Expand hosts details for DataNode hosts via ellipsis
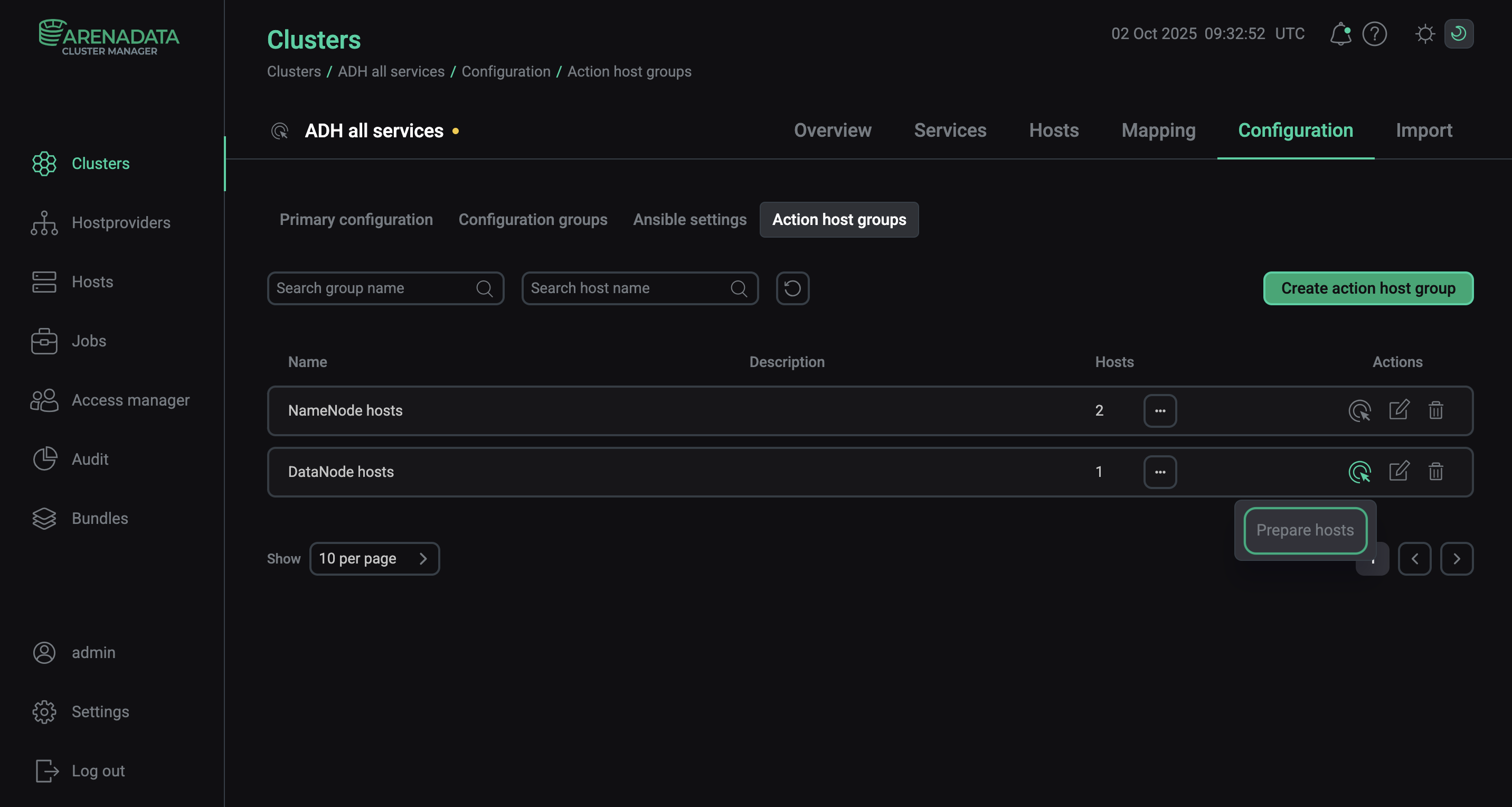Screen dimensions: 1512x807 pos(1160,472)
